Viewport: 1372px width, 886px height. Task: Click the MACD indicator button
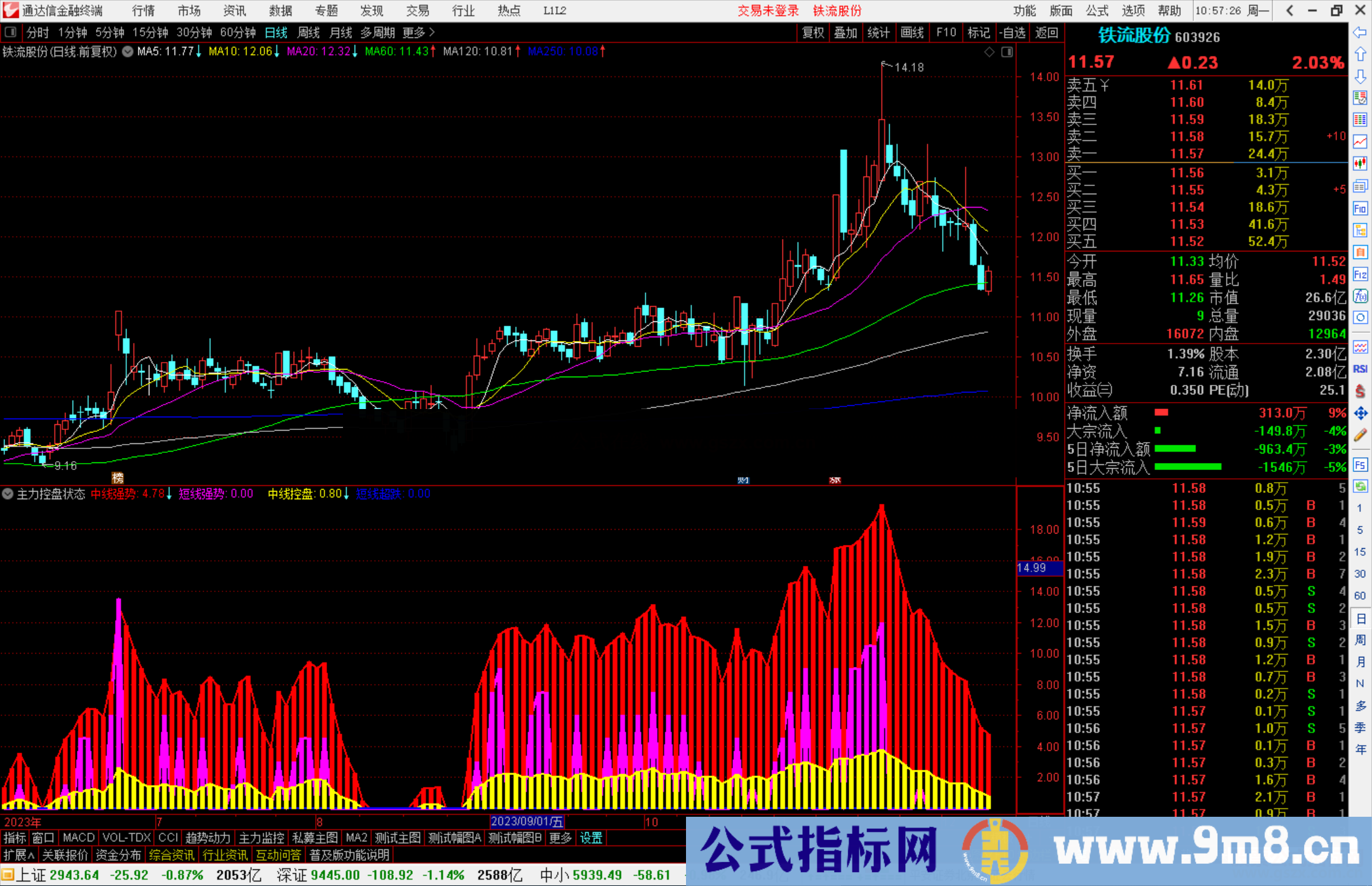(x=78, y=838)
